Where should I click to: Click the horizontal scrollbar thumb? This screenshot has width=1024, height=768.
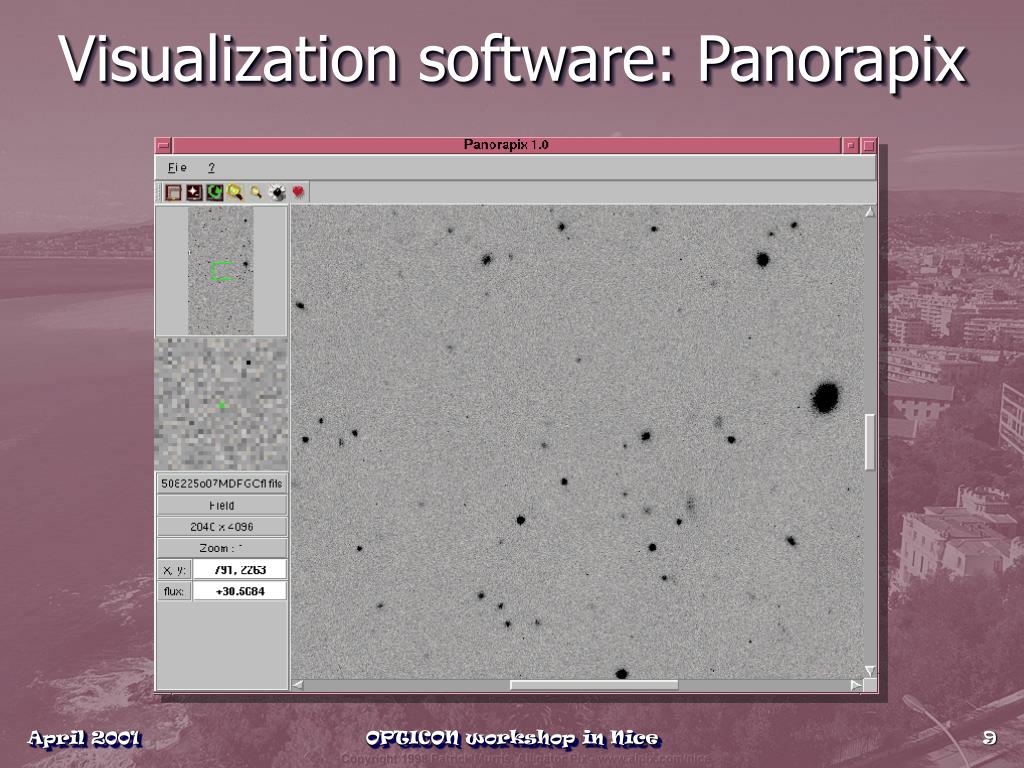(x=594, y=684)
